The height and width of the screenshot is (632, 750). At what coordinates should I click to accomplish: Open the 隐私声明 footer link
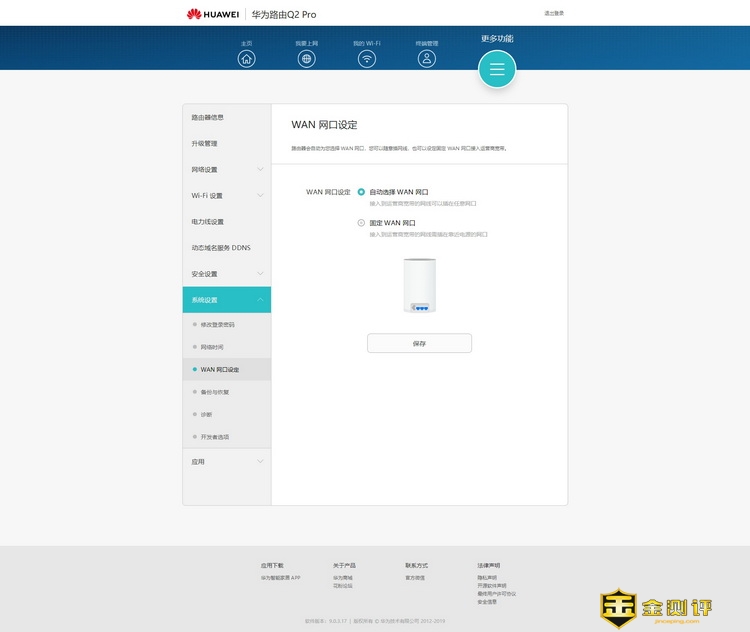pyautogui.click(x=487, y=578)
